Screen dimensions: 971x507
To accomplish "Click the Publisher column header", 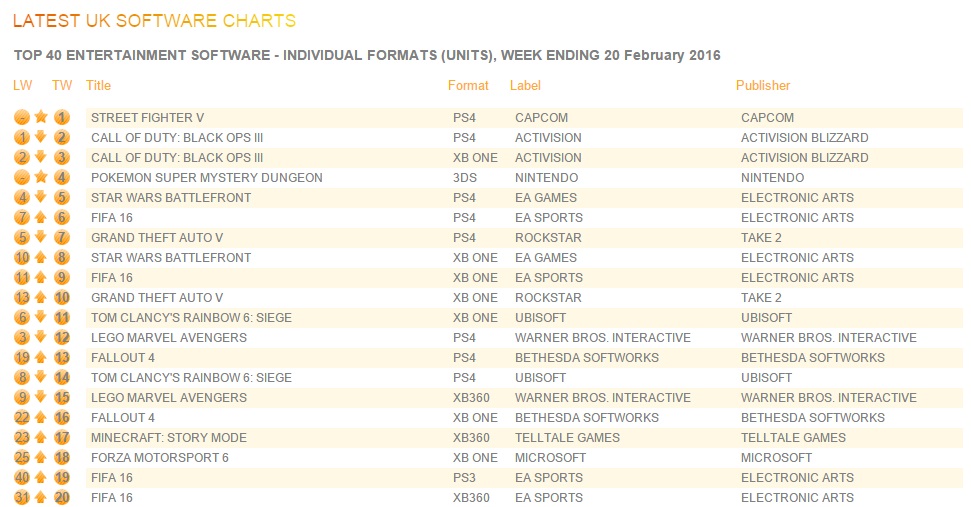I will (763, 85).
